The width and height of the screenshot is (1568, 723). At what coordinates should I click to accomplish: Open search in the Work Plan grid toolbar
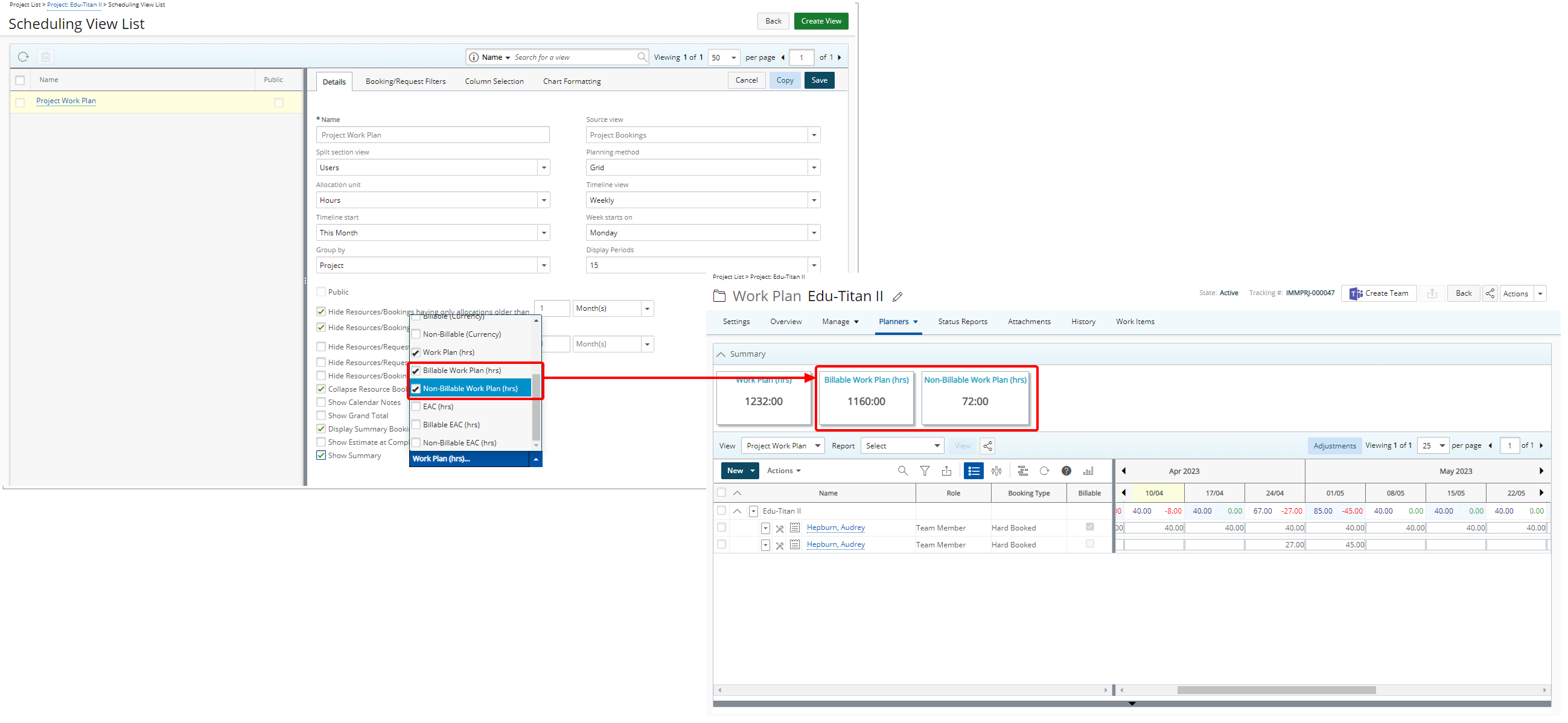(x=903, y=471)
